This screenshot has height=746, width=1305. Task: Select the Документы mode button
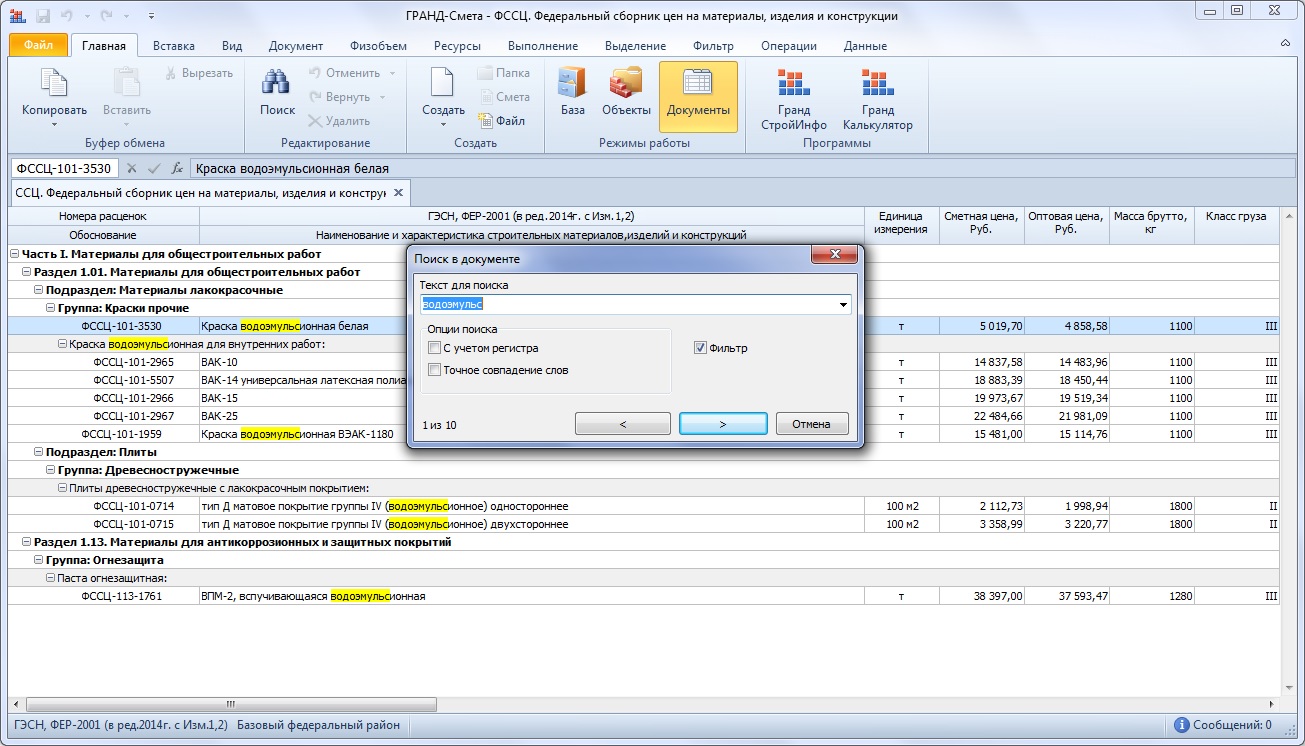[x=698, y=96]
